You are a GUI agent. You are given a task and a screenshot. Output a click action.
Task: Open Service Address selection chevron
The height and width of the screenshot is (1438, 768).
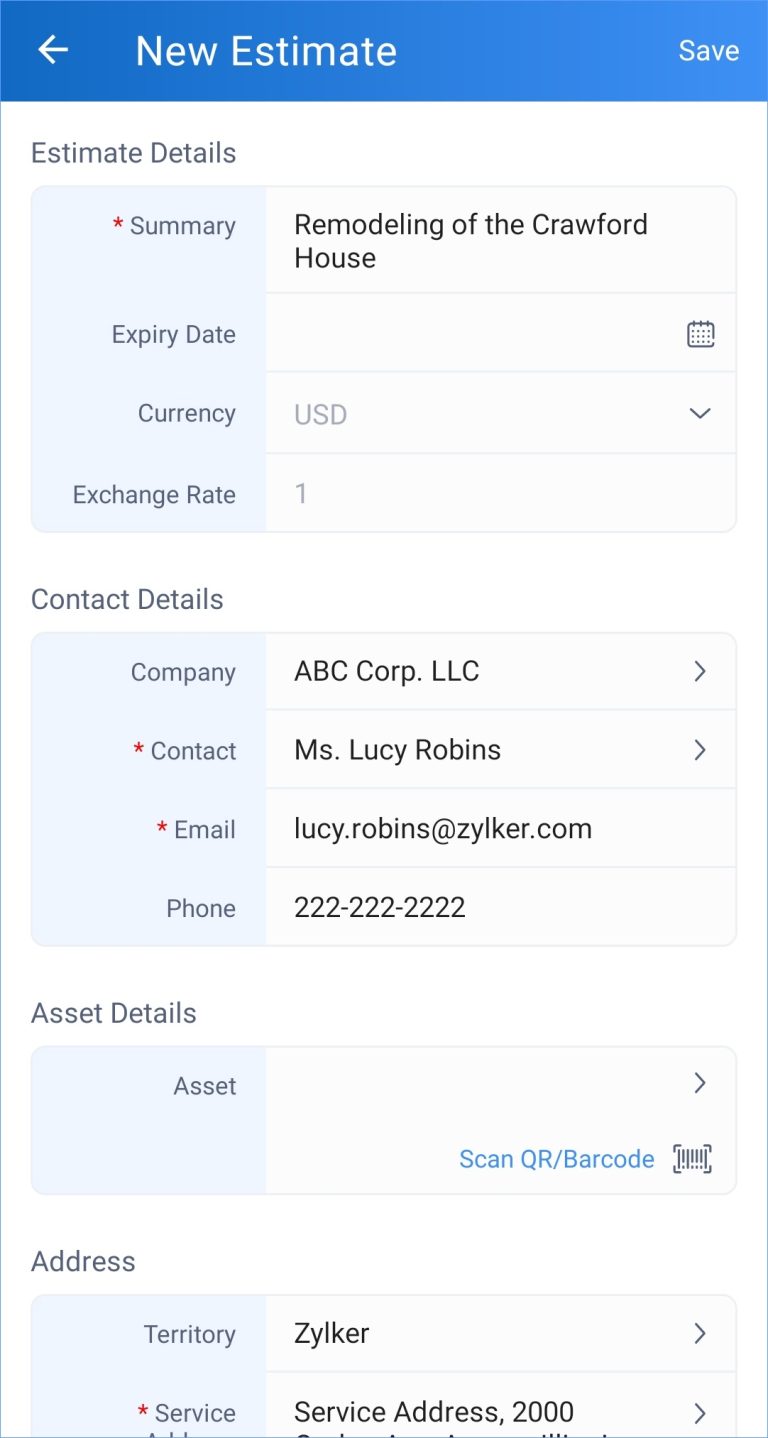(x=700, y=1412)
